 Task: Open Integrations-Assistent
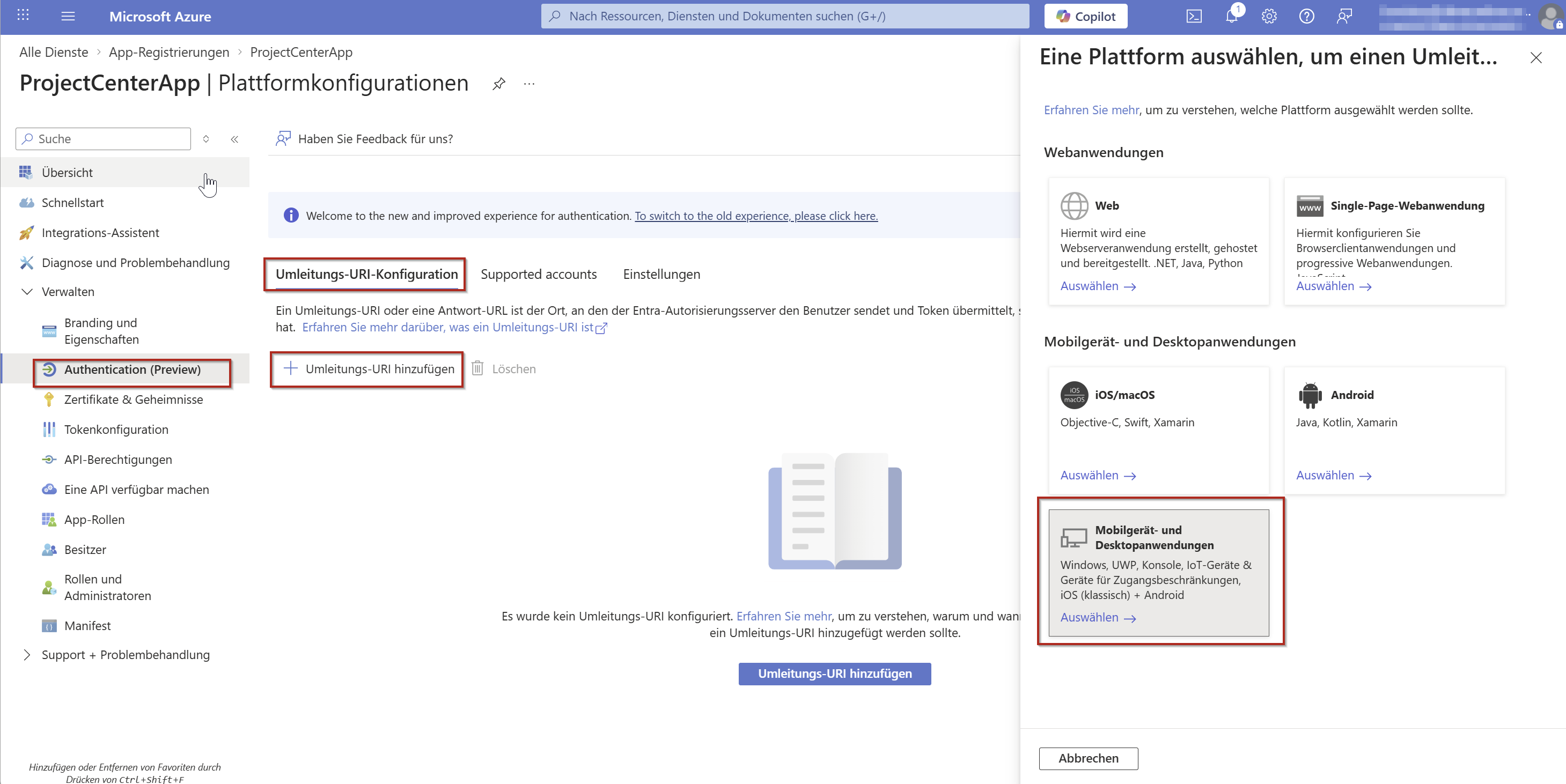coord(125,233)
